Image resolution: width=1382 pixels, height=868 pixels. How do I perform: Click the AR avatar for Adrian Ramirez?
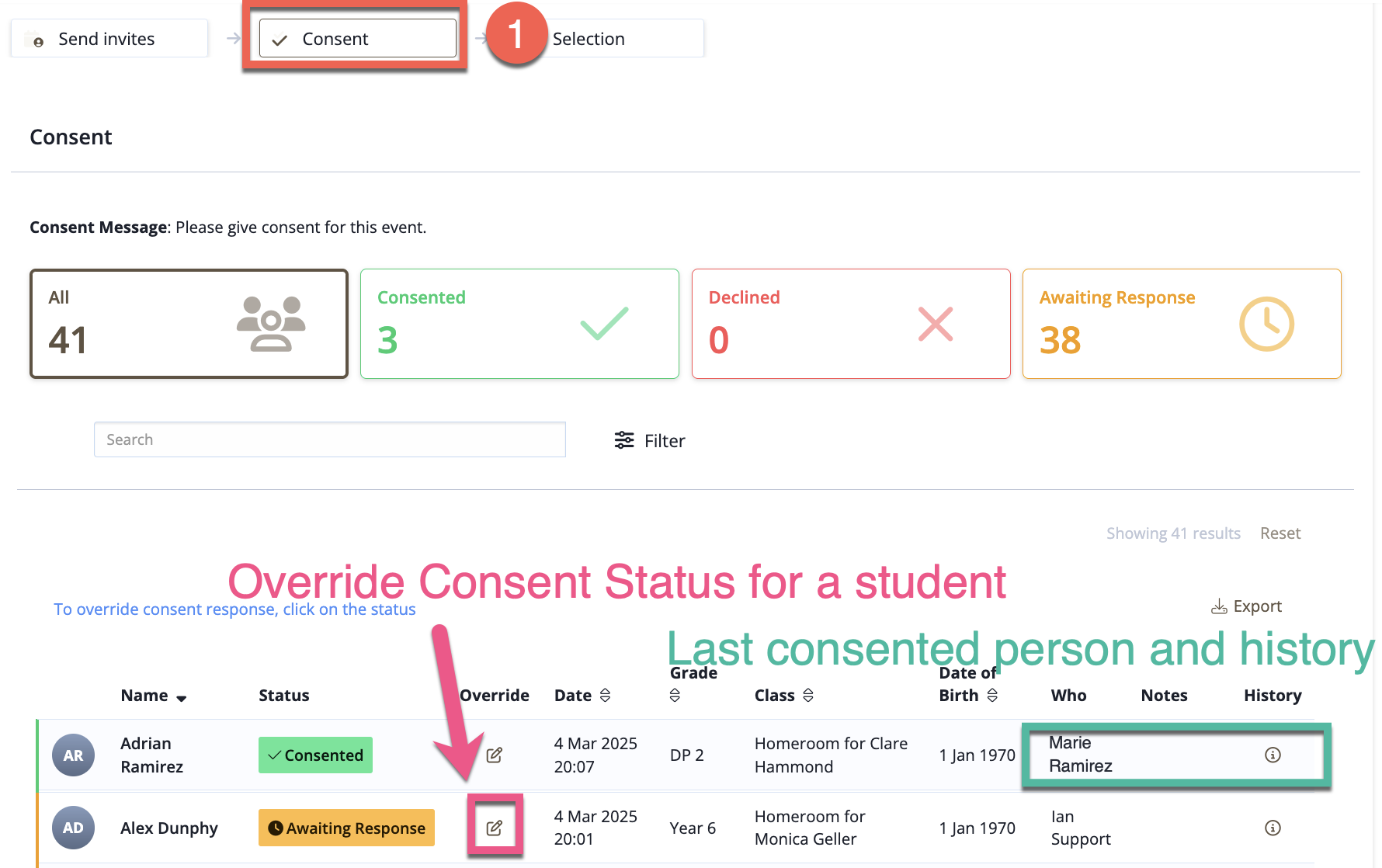coord(73,755)
